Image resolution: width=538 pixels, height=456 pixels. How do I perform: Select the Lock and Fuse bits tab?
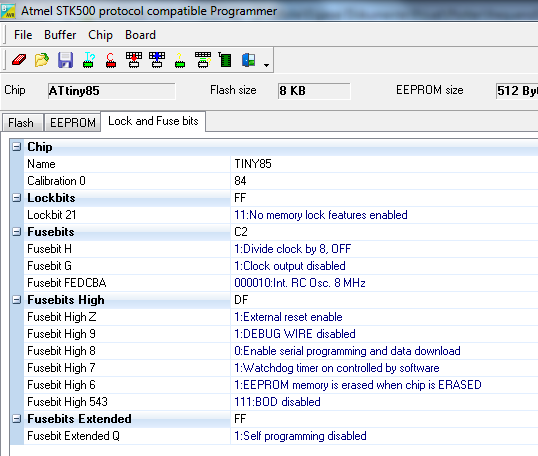coord(153,121)
